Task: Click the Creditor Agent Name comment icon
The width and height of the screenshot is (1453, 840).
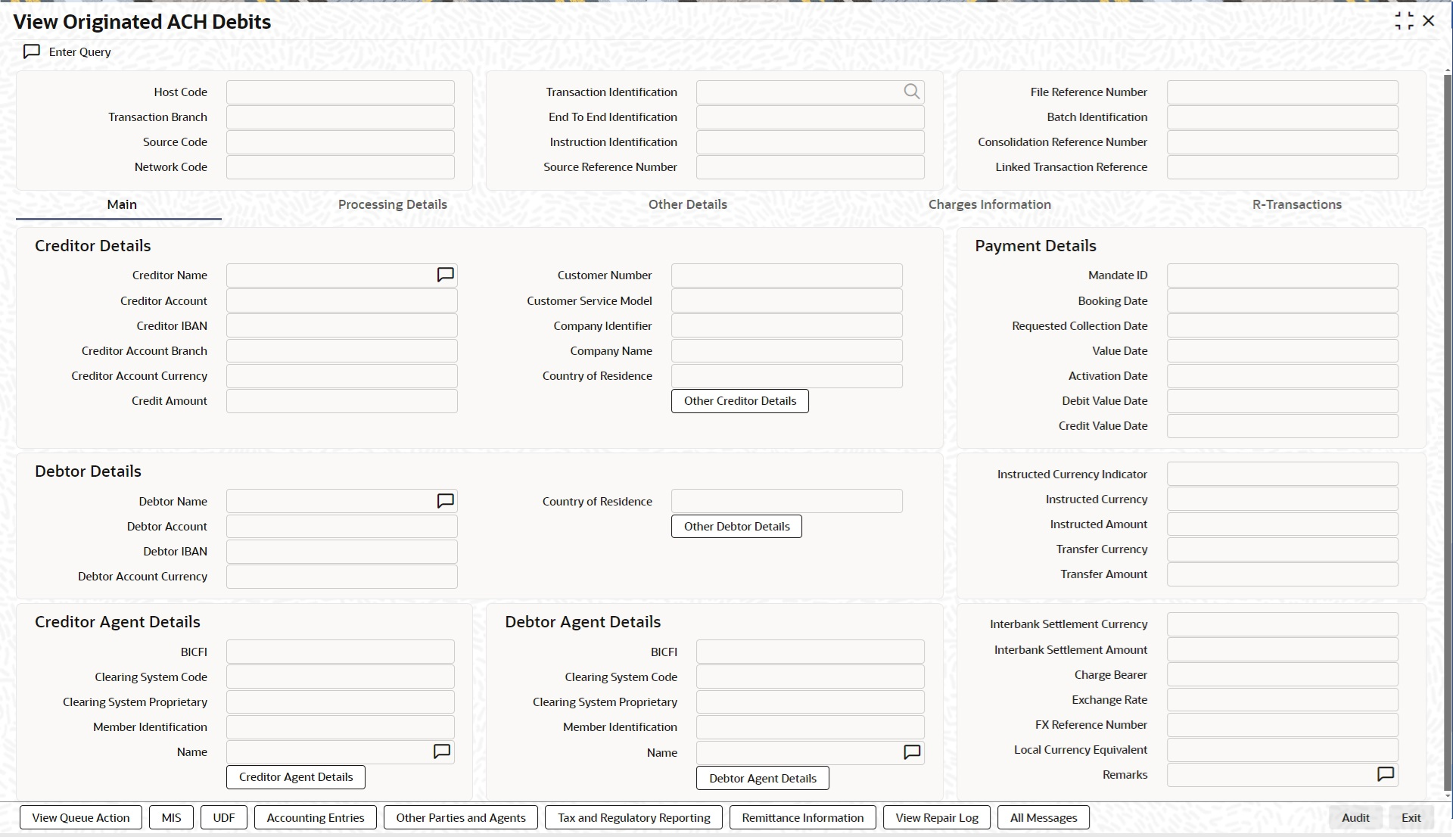Action: [x=442, y=751]
